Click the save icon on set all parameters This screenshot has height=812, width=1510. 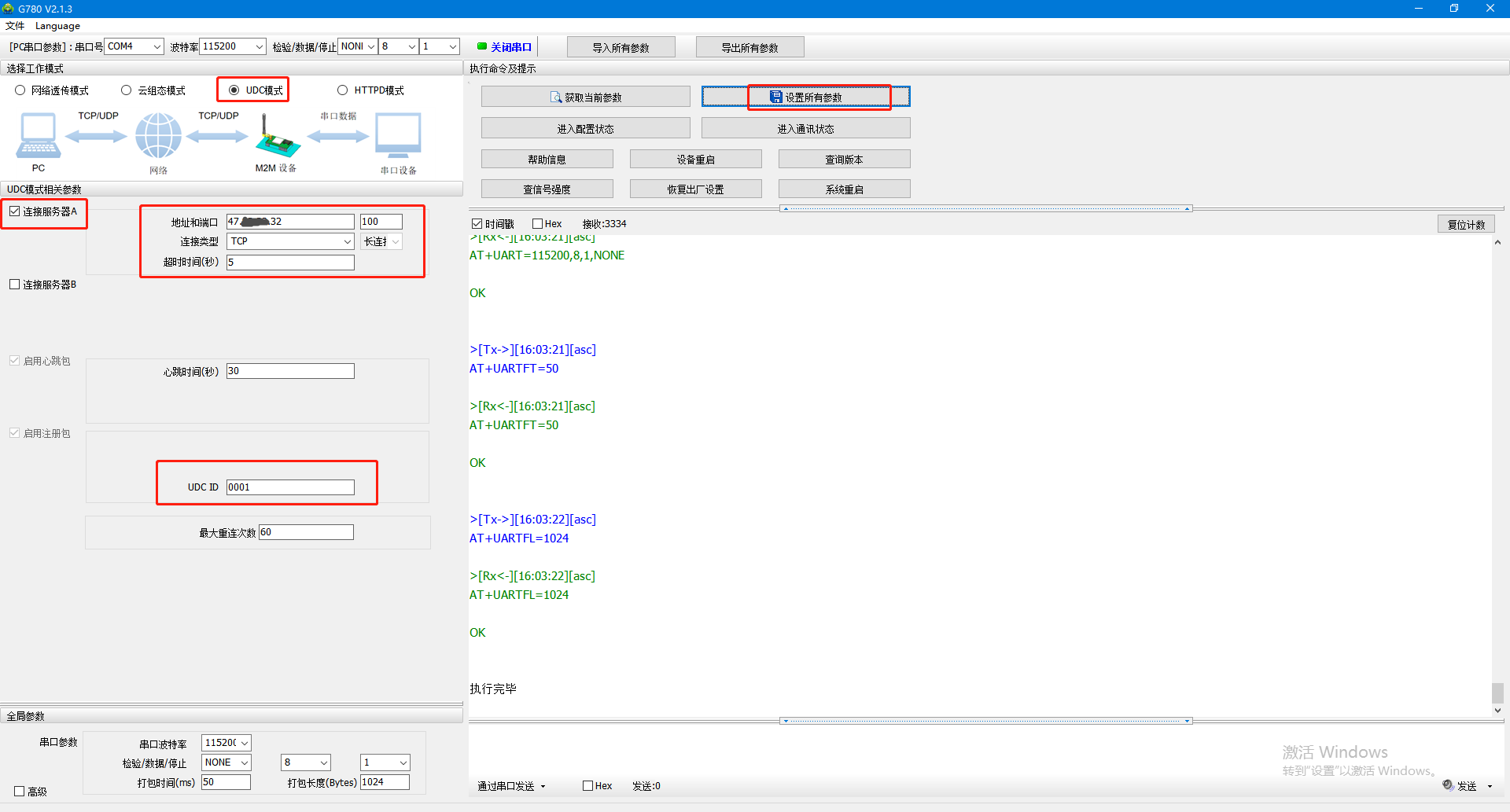[x=775, y=97]
